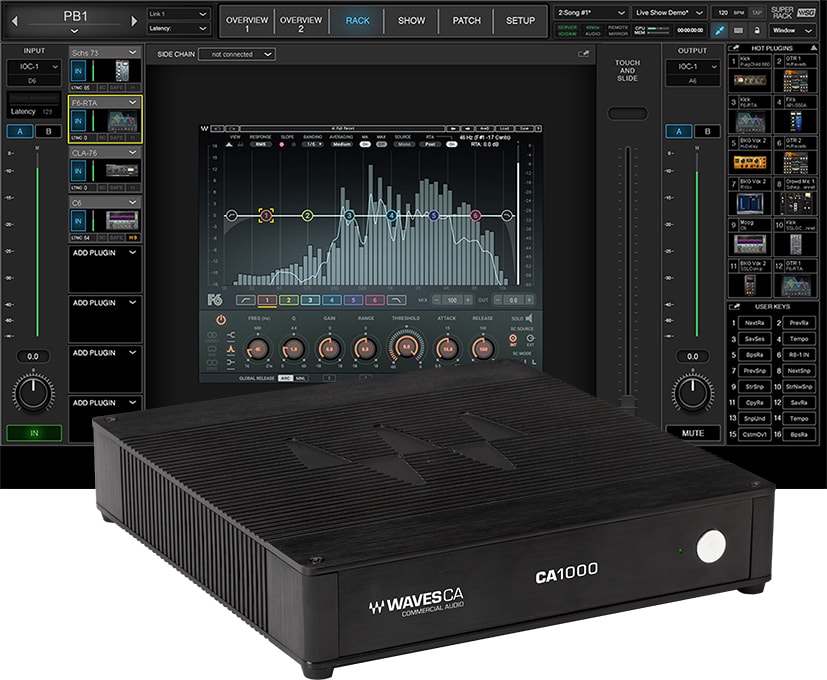This screenshot has height=680, width=827.
Task: Go to previous rack with left arrow
Action: click(x=15, y=21)
